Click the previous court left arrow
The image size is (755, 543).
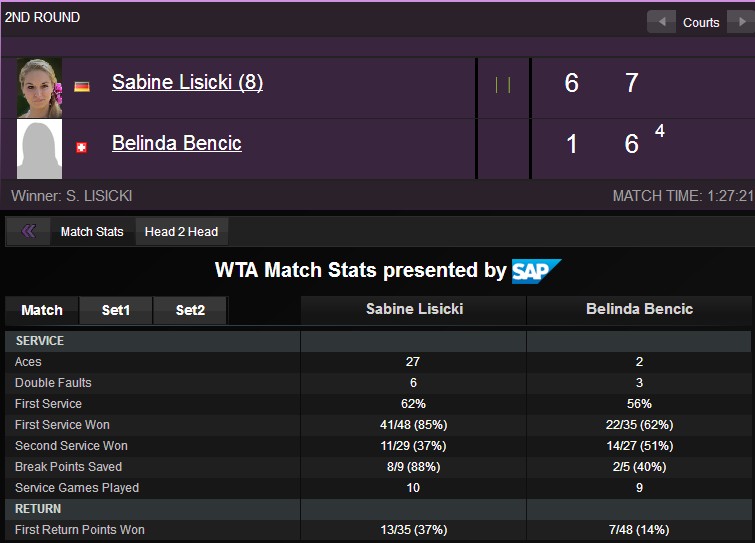[x=661, y=22]
